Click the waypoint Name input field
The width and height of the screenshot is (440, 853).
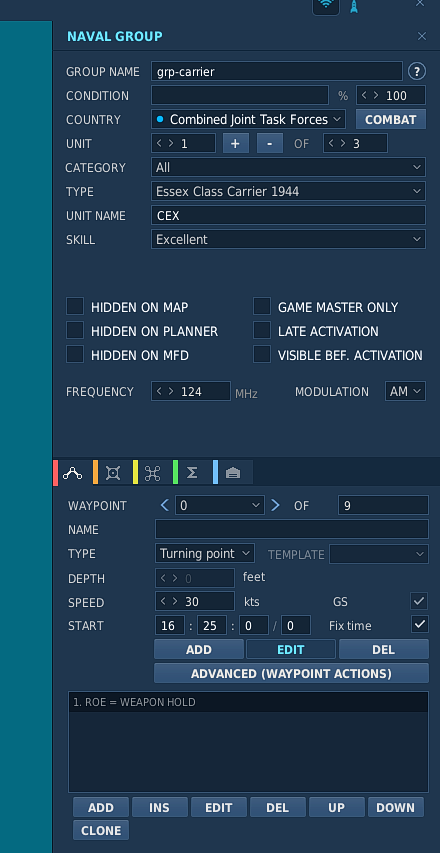point(292,529)
